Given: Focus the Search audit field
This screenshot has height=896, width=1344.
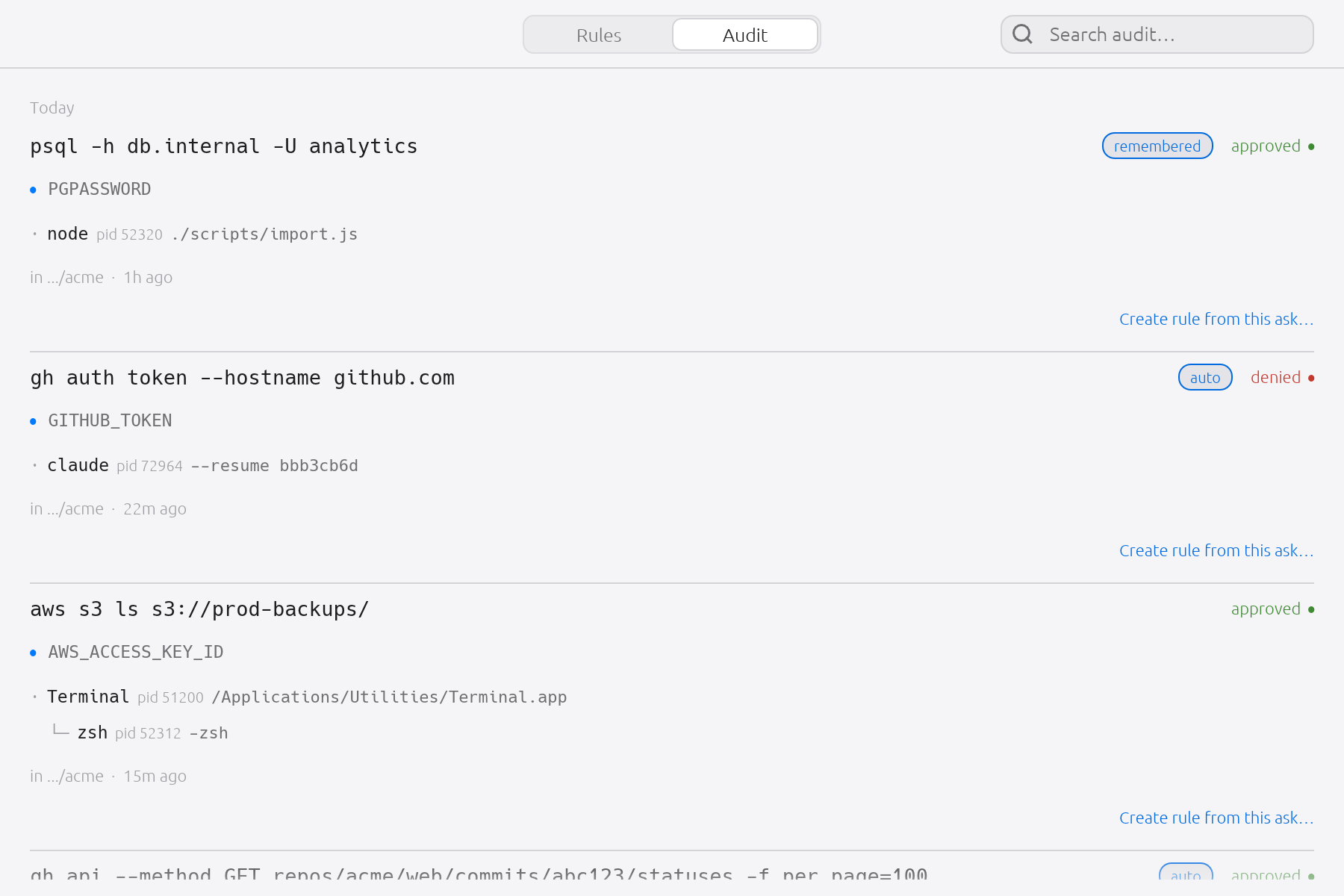Looking at the screenshot, I should (1157, 34).
